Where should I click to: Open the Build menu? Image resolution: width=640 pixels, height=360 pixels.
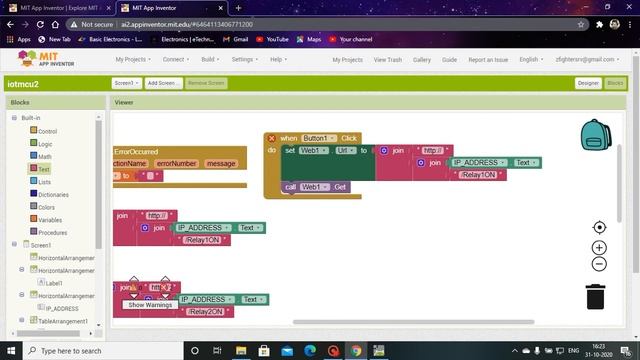point(210,60)
